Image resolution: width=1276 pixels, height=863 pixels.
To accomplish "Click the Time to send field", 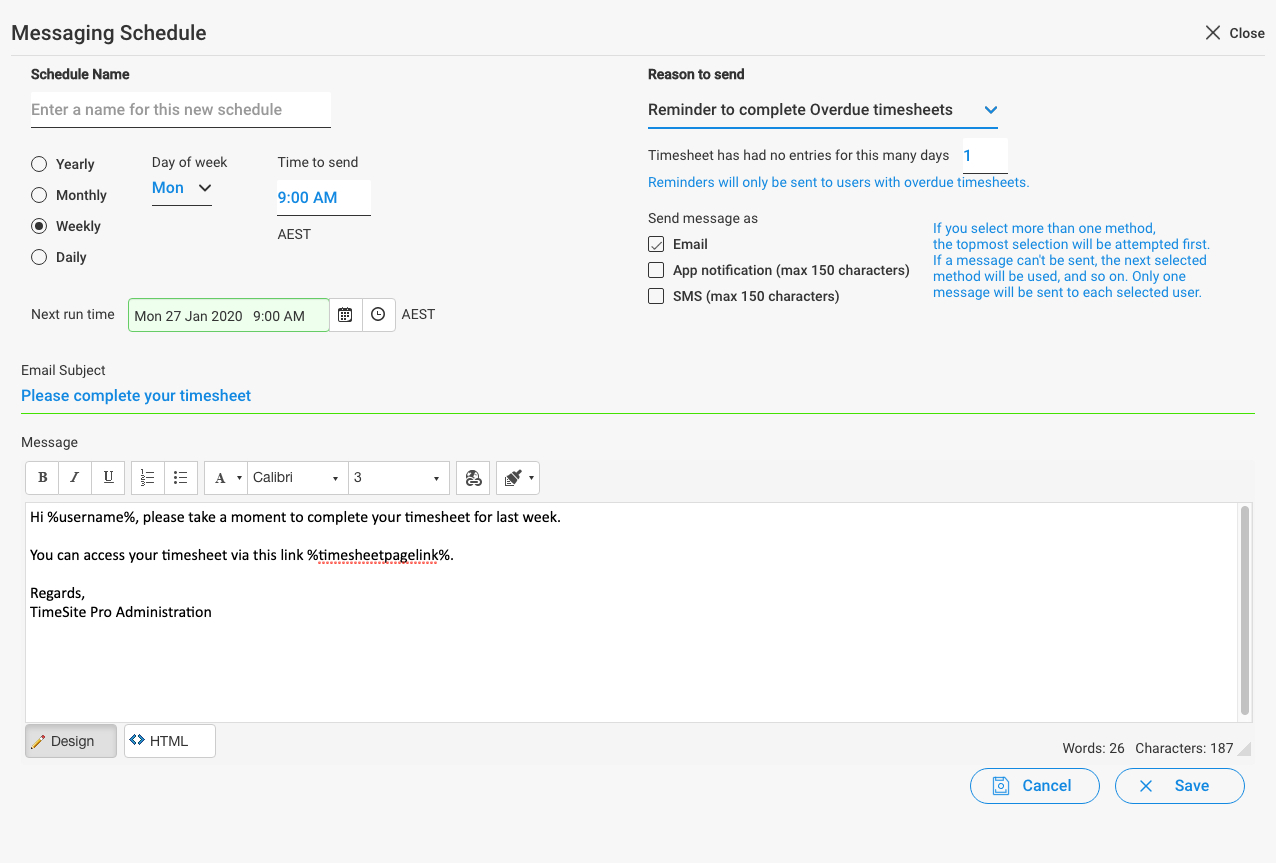I will (x=324, y=198).
